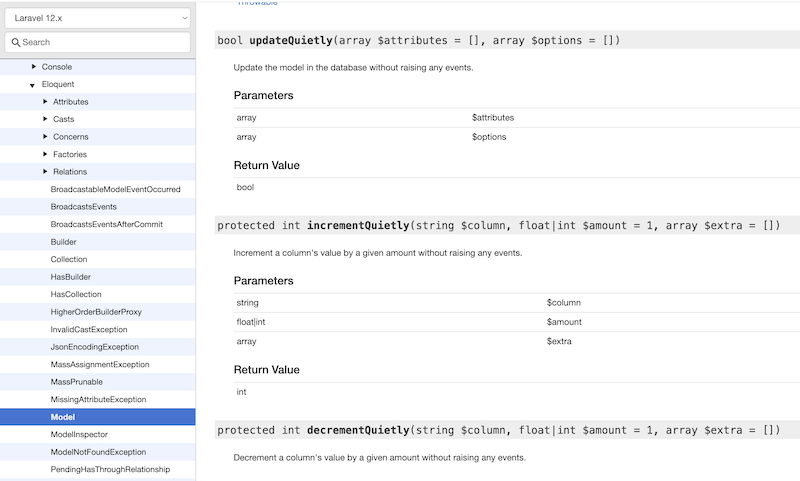Go to MassPrunable in the sidebar

(77, 382)
